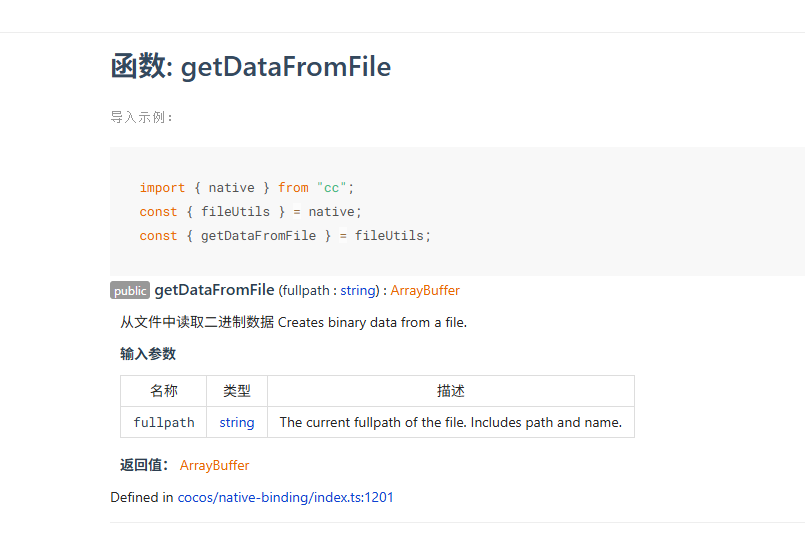The width and height of the screenshot is (805, 555).
Task: Open string type link in function signature
Action: 357,291
